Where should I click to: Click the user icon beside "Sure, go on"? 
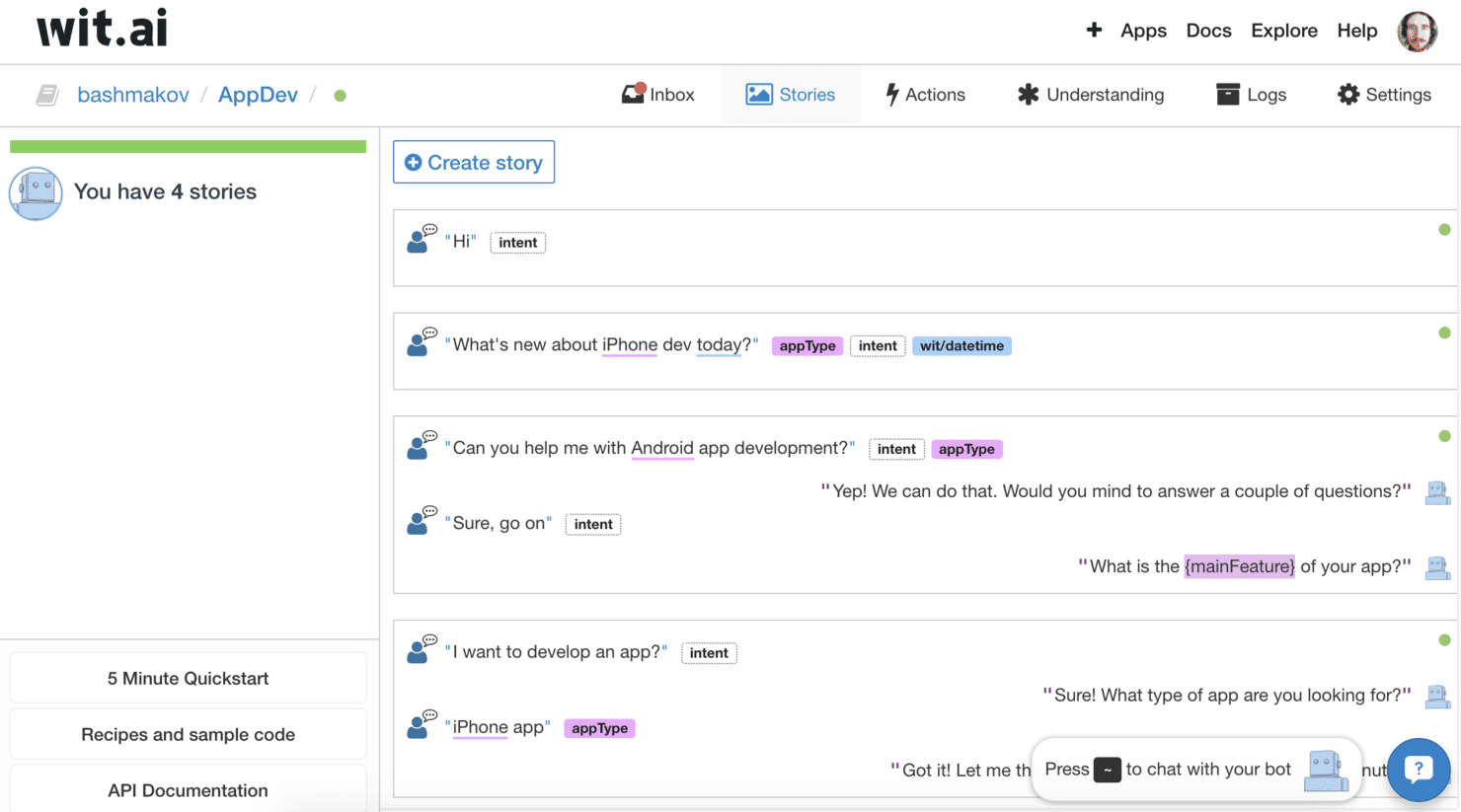click(422, 520)
